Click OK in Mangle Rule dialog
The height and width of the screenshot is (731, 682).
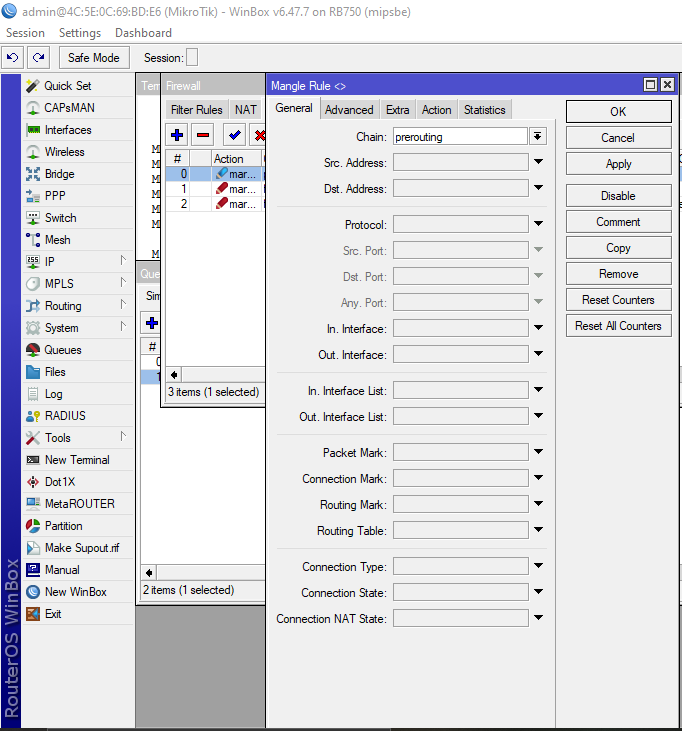619,112
